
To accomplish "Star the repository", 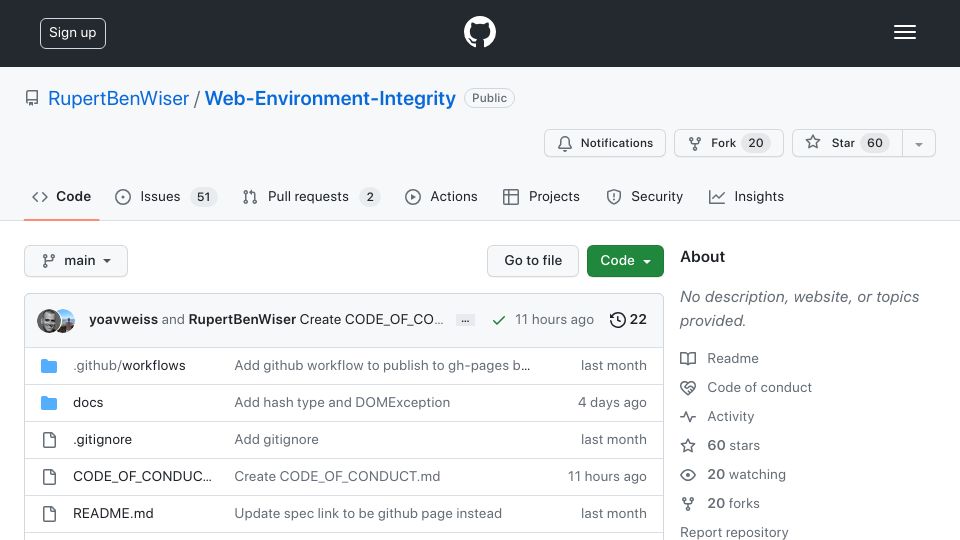I will click(847, 143).
